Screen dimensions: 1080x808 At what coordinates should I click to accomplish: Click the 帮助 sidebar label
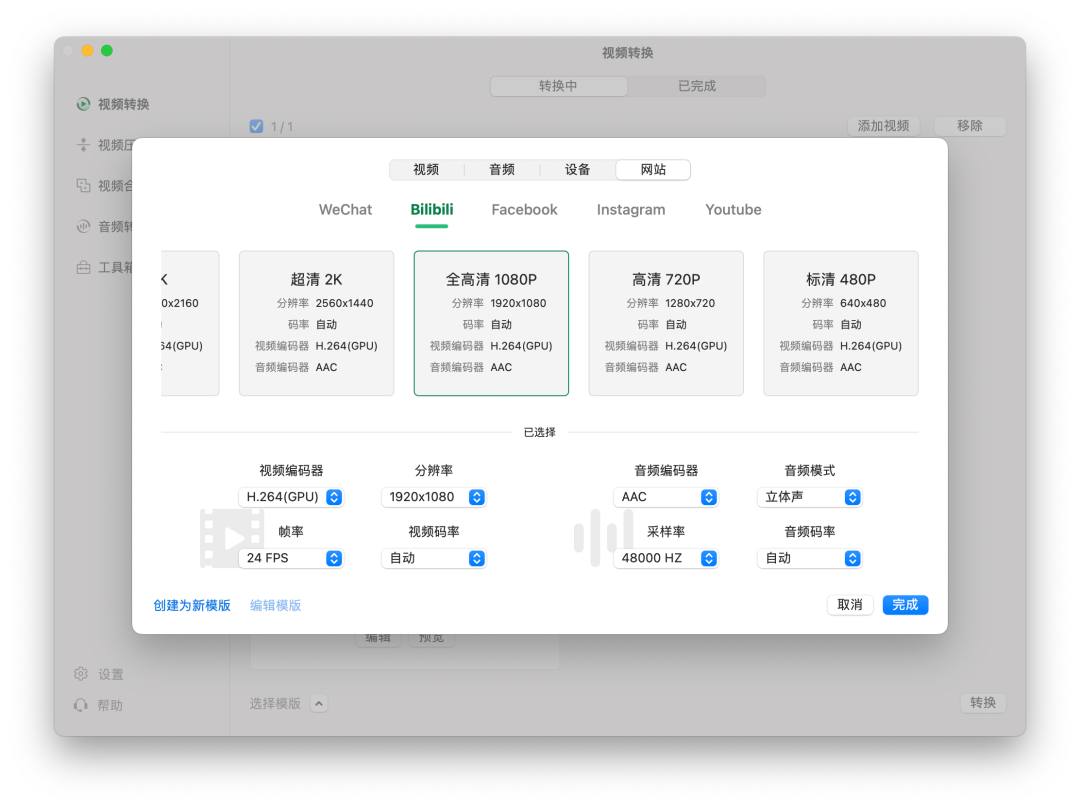pos(110,705)
